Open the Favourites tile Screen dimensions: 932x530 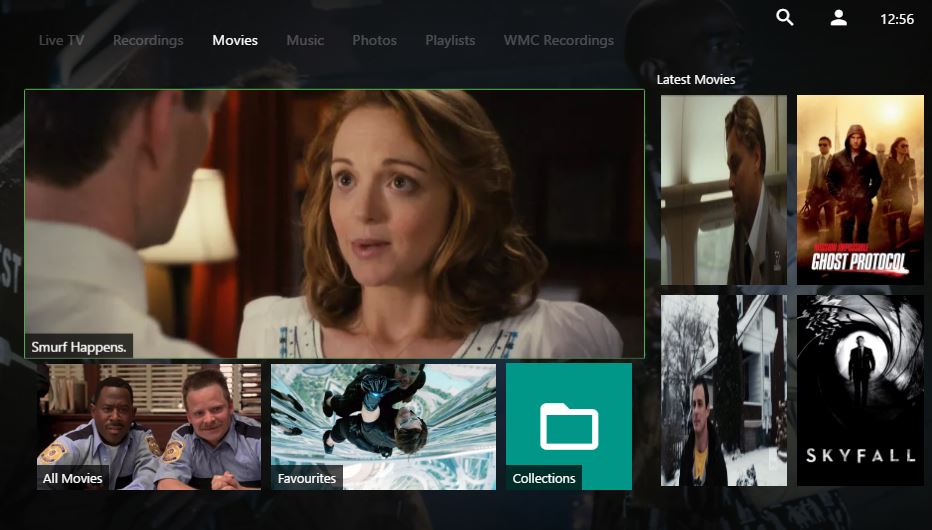click(x=383, y=427)
